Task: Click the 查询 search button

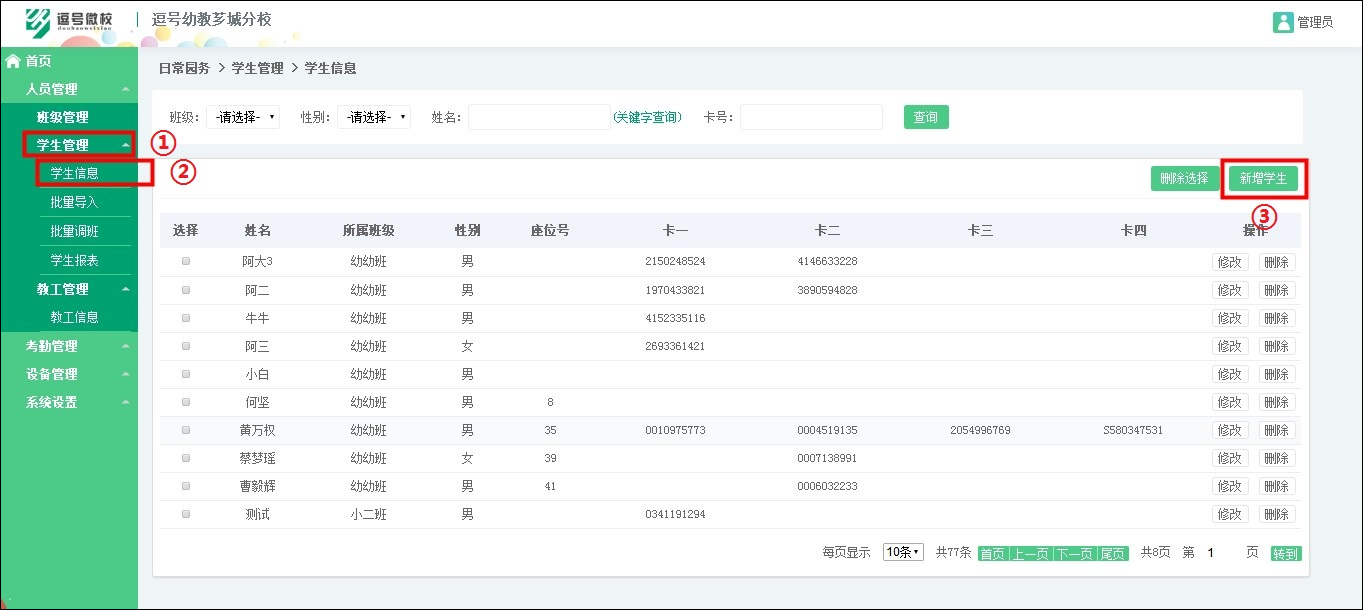Action: (925, 116)
